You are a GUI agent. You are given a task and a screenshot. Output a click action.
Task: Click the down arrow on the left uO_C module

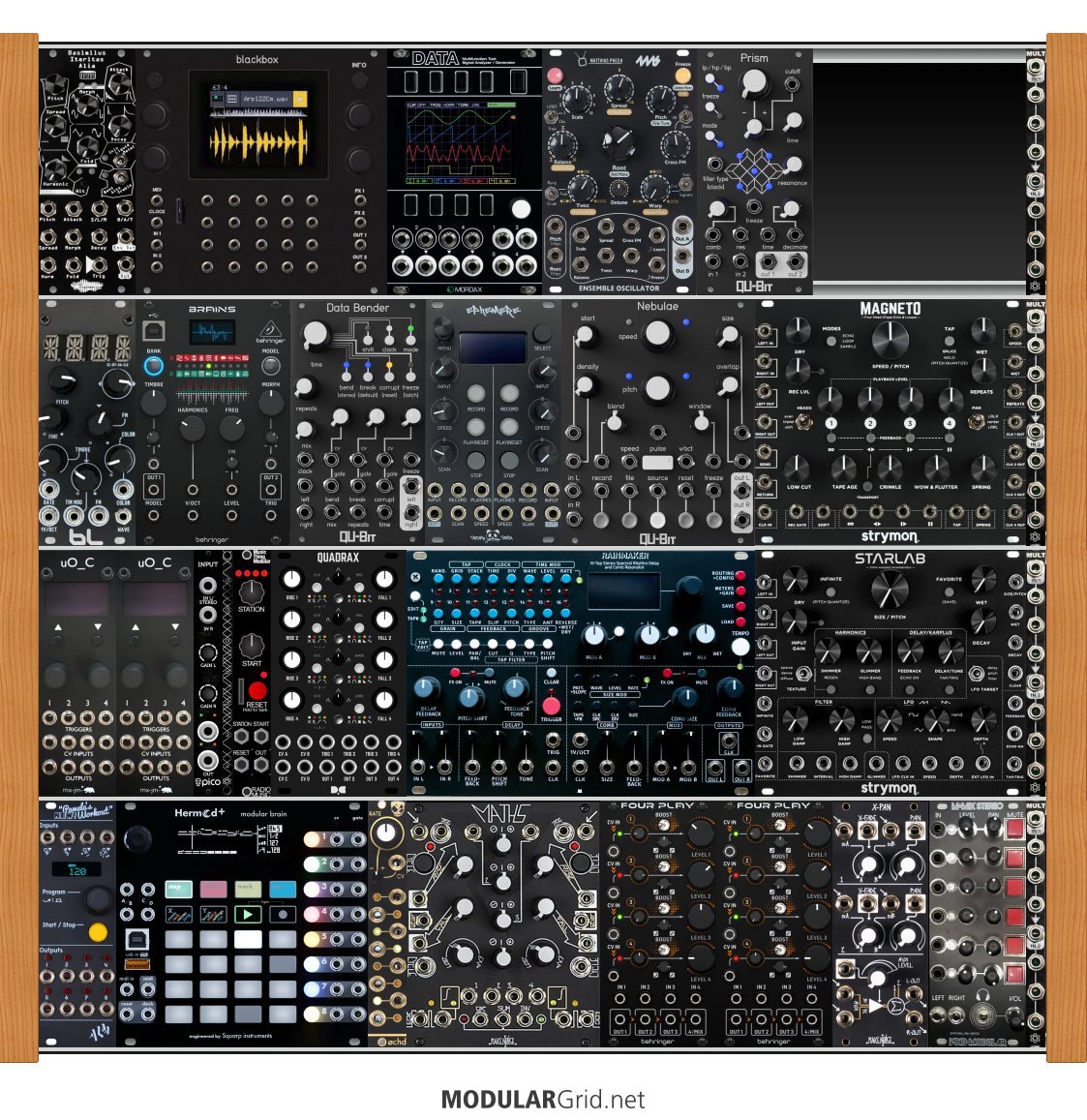click(98, 626)
